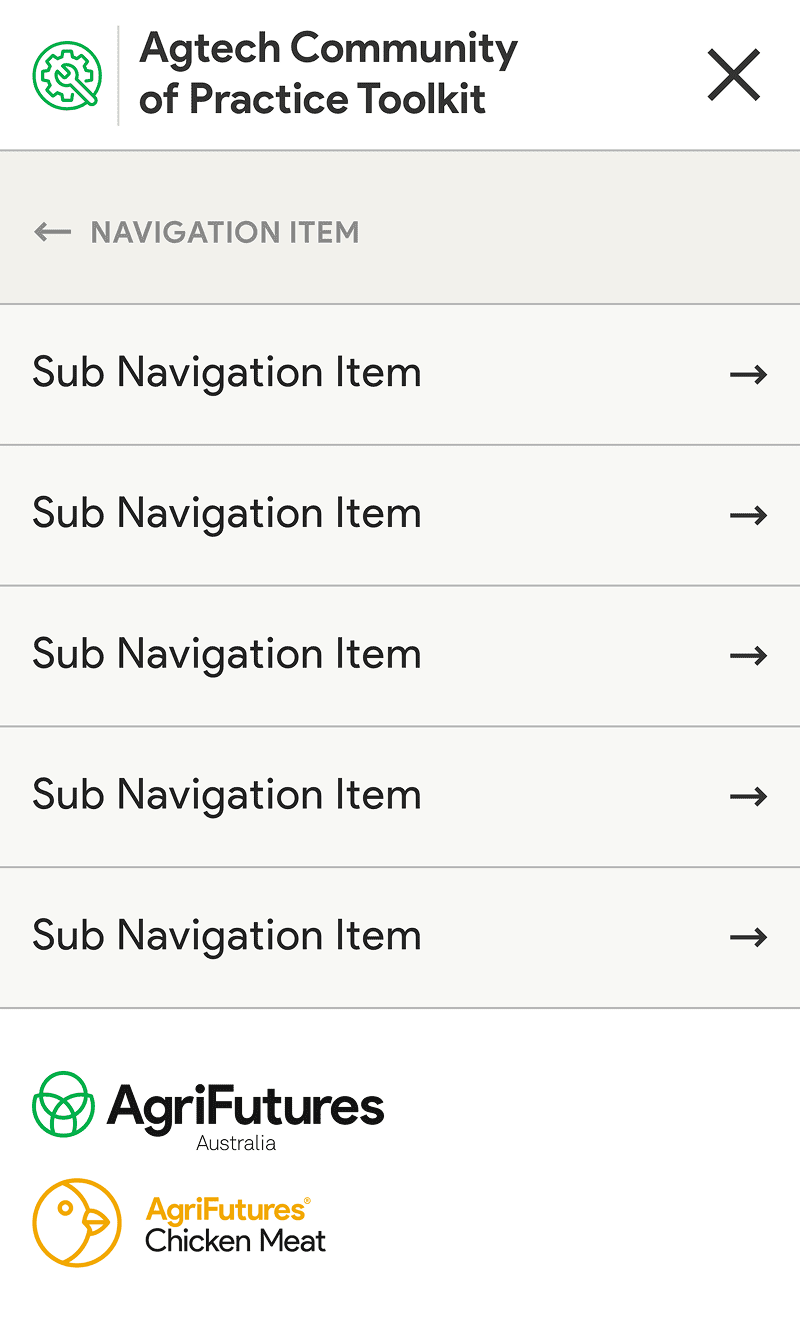Click the orange chicken circle icon
Screen dimensions: 800x1344
point(77,1222)
